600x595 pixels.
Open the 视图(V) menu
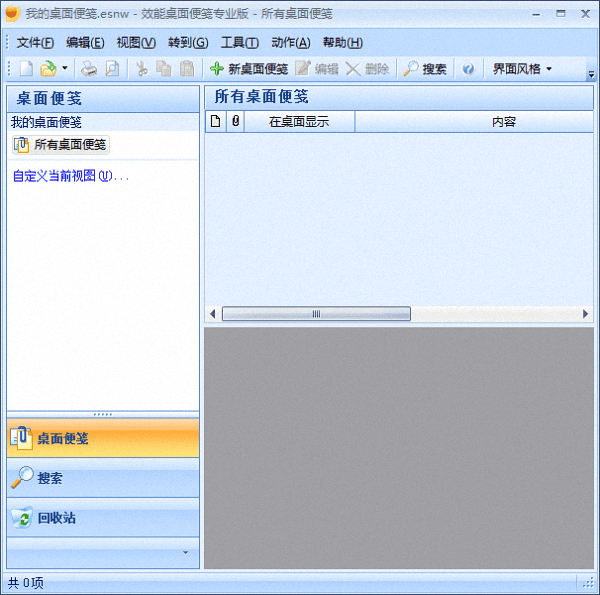pyautogui.click(x=136, y=43)
